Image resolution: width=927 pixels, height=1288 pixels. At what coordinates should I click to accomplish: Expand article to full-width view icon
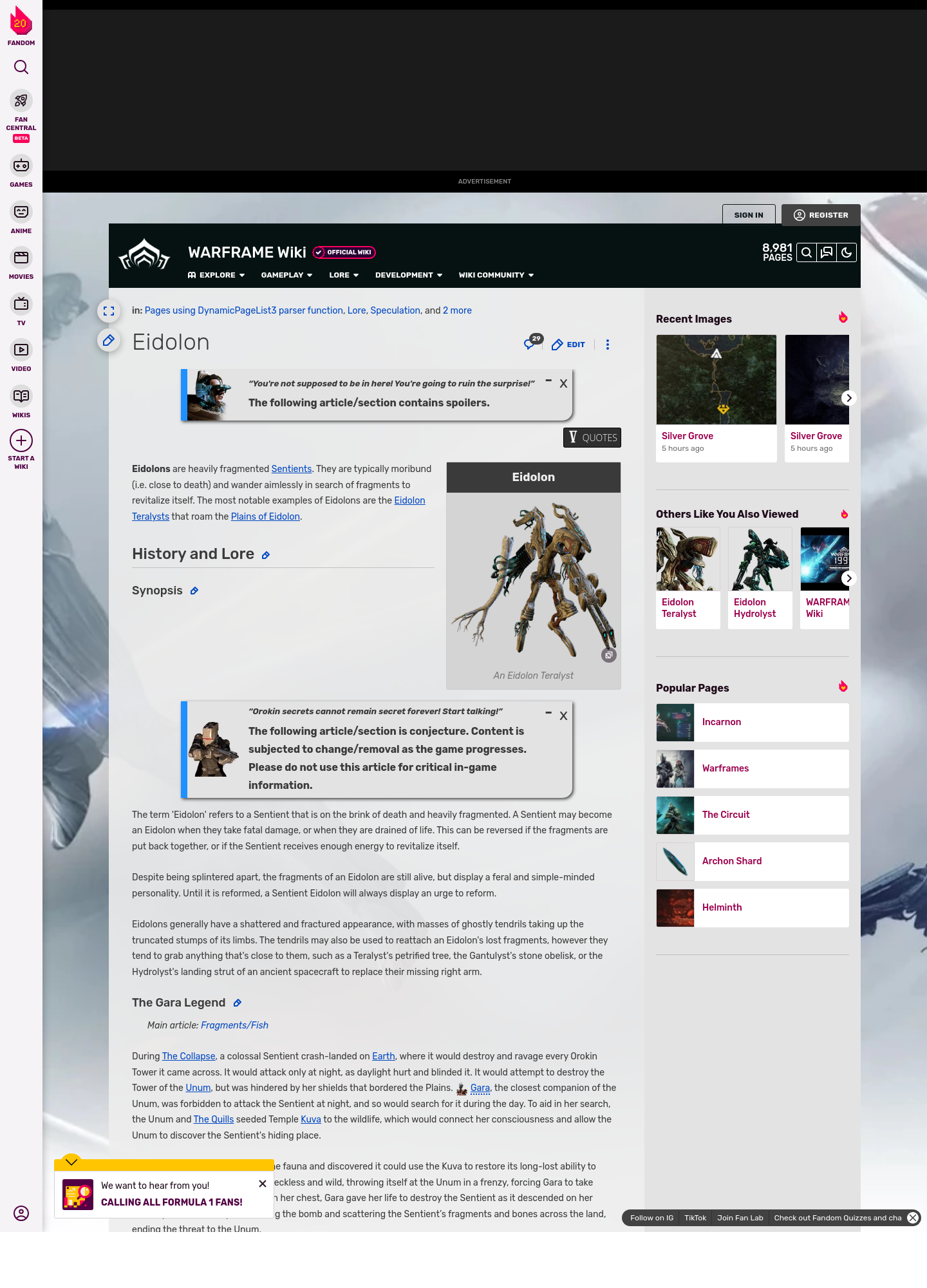coord(109,311)
